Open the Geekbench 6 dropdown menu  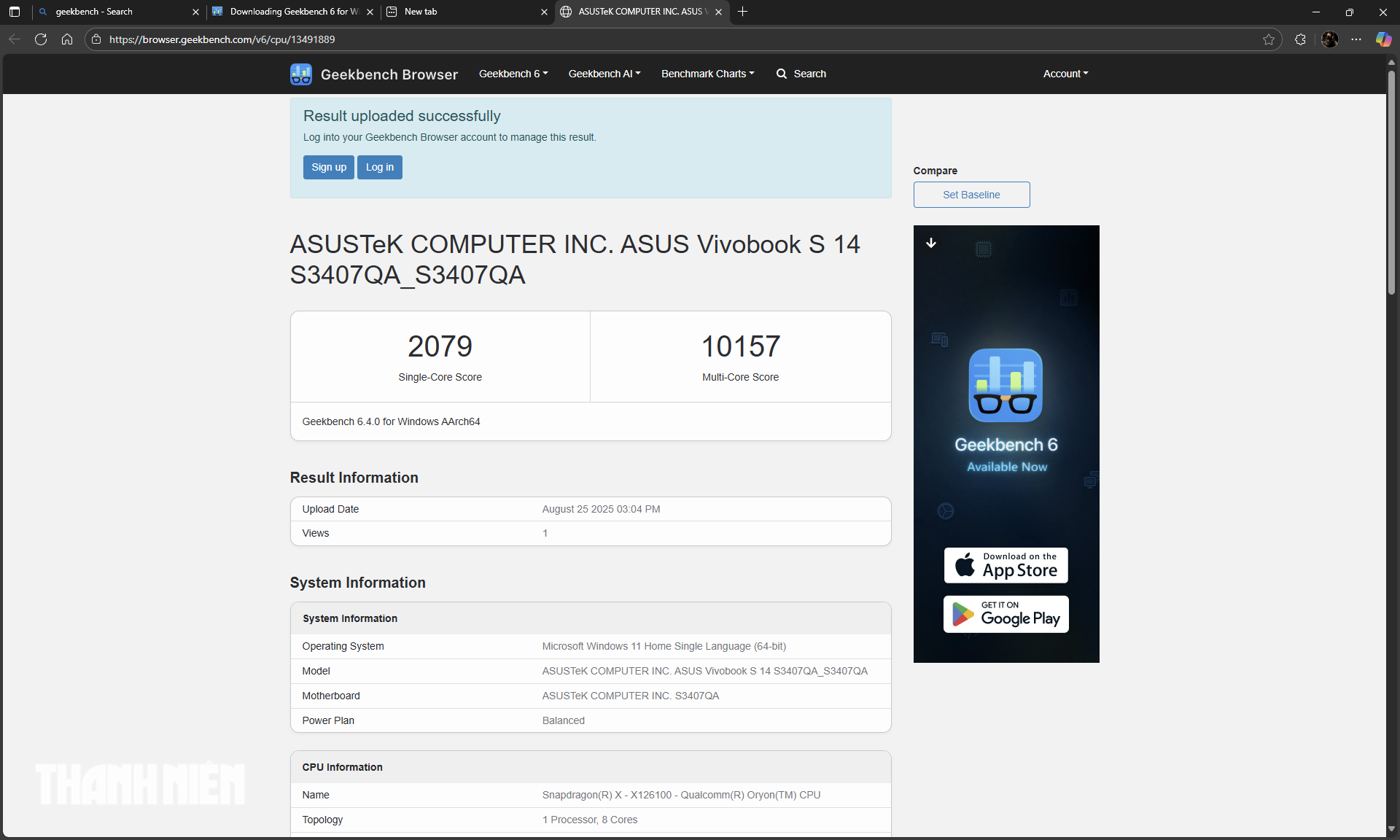[513, 74]
